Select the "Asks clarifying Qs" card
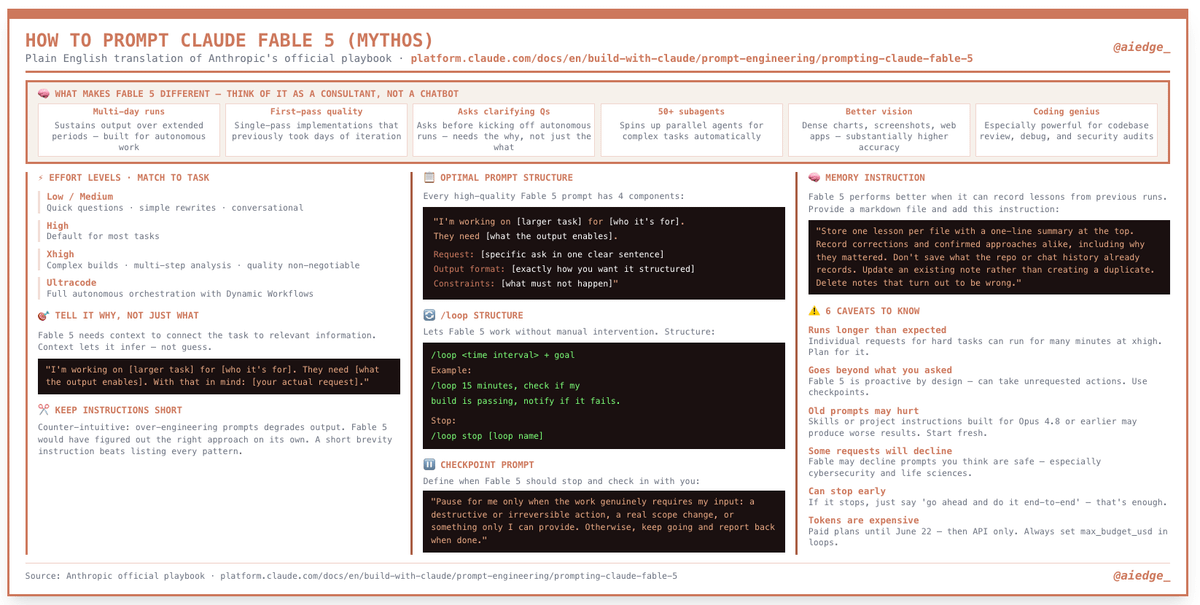The image size is (1200, 605). [x=503, y=129]
